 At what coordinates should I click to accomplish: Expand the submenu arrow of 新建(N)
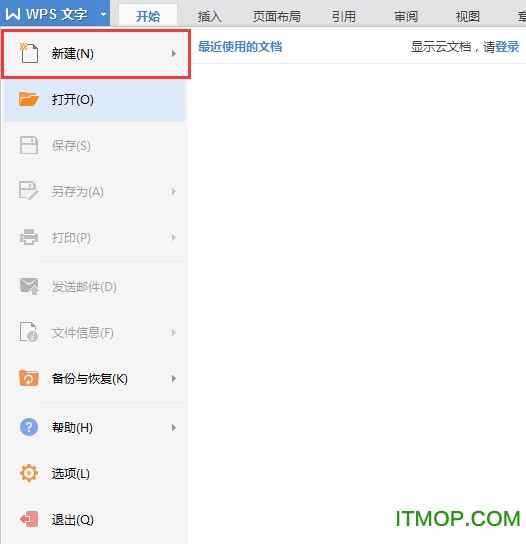(x=174, y=53)
